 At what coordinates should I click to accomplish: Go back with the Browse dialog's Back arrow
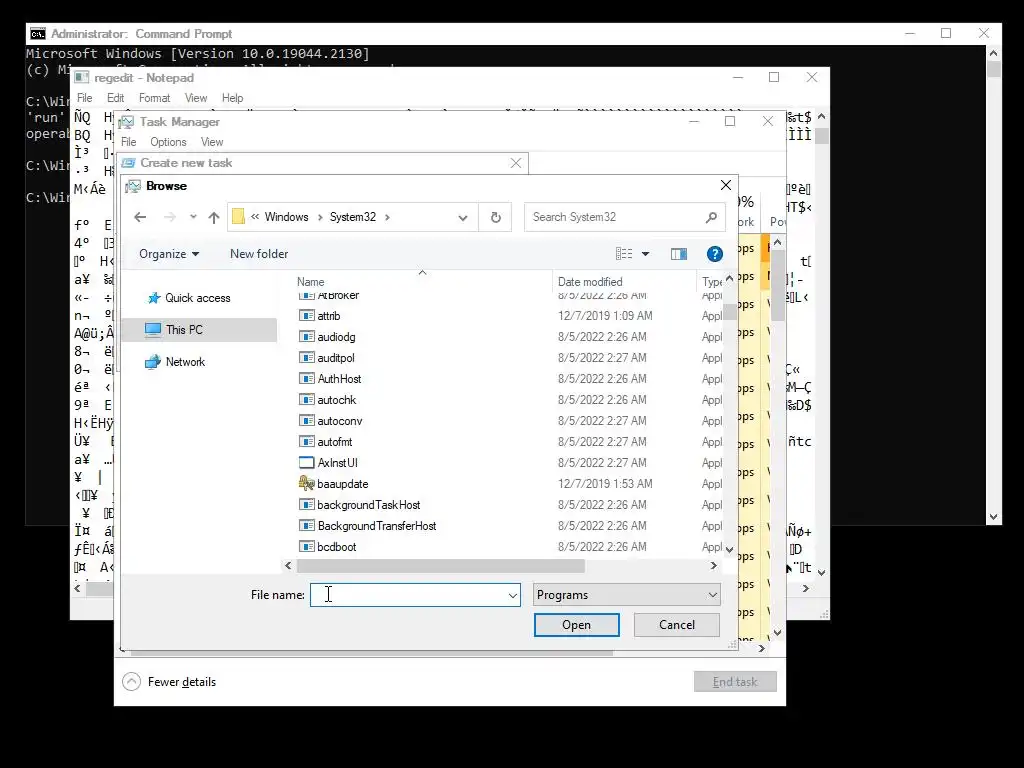[x=140, y=217]
